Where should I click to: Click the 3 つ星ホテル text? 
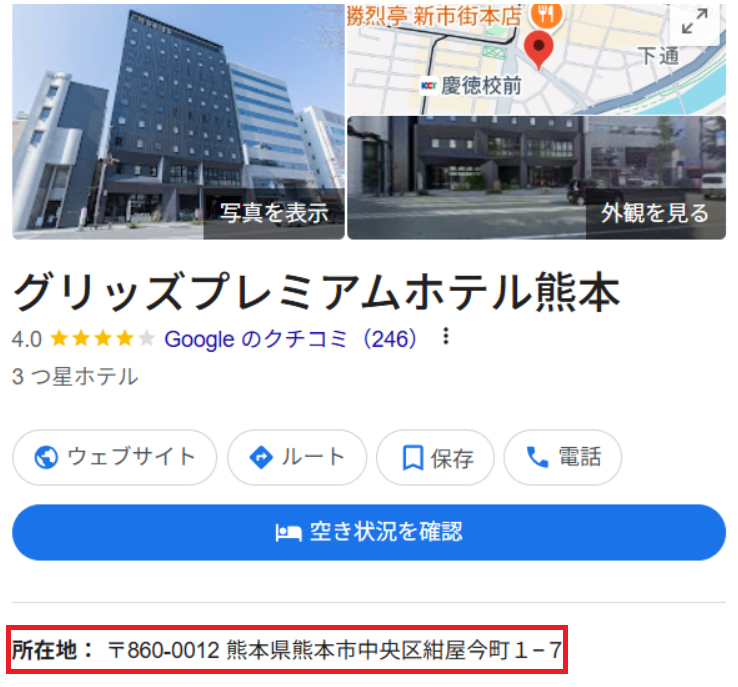(75, 376)
